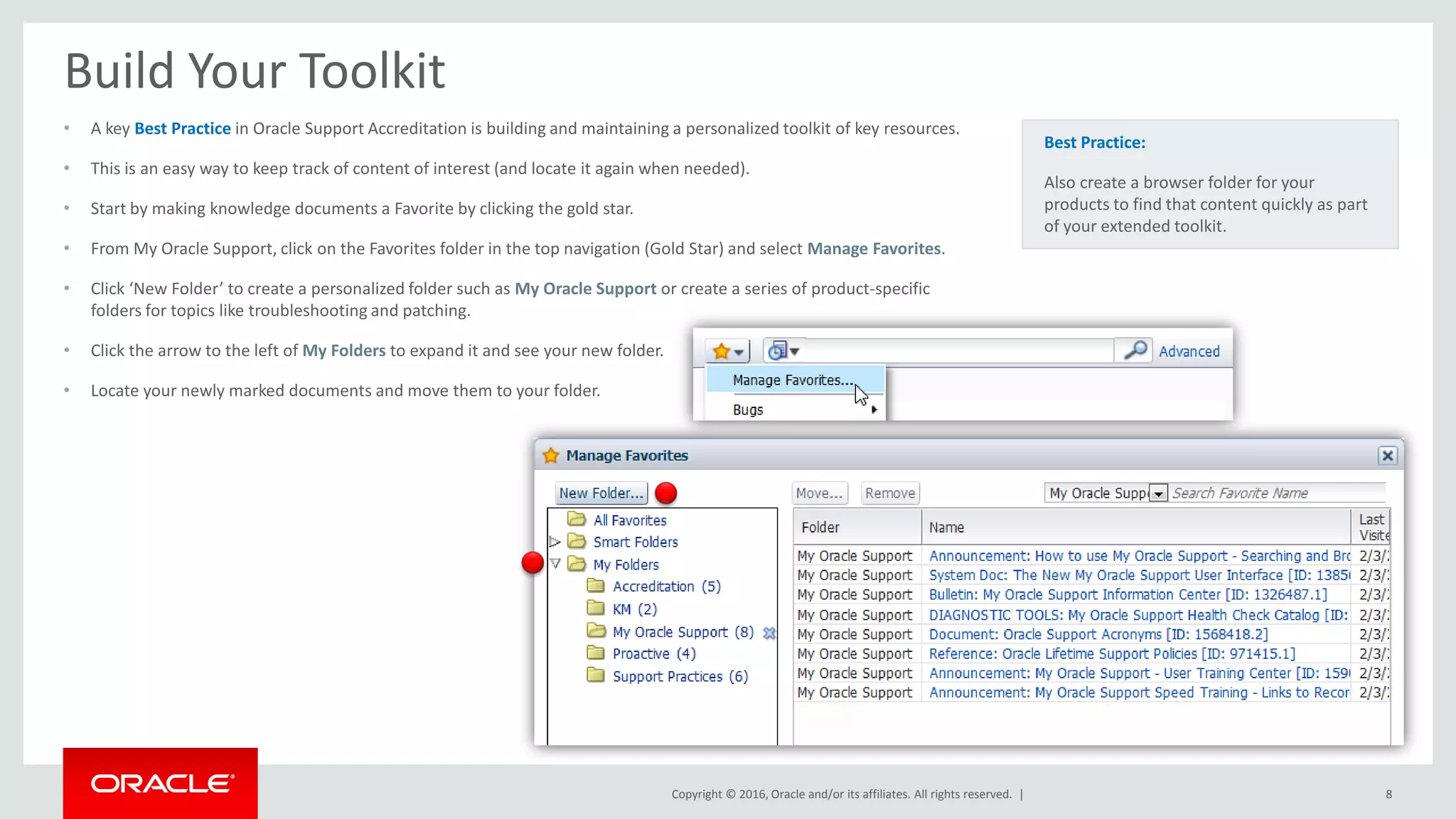Collapse the My Folders node

coord(555,564)
